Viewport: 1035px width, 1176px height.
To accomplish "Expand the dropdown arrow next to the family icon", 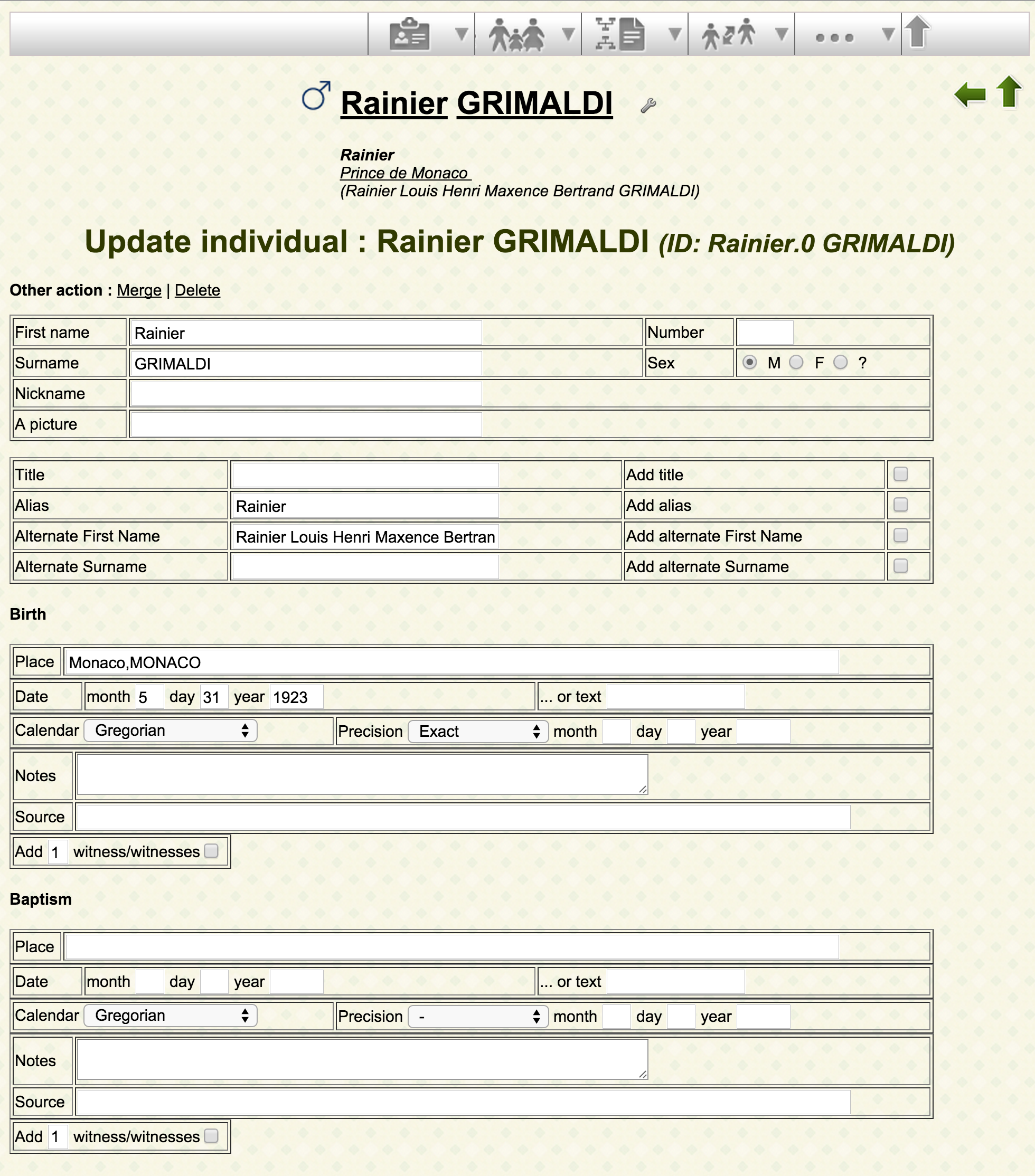I will pos(568,34).
